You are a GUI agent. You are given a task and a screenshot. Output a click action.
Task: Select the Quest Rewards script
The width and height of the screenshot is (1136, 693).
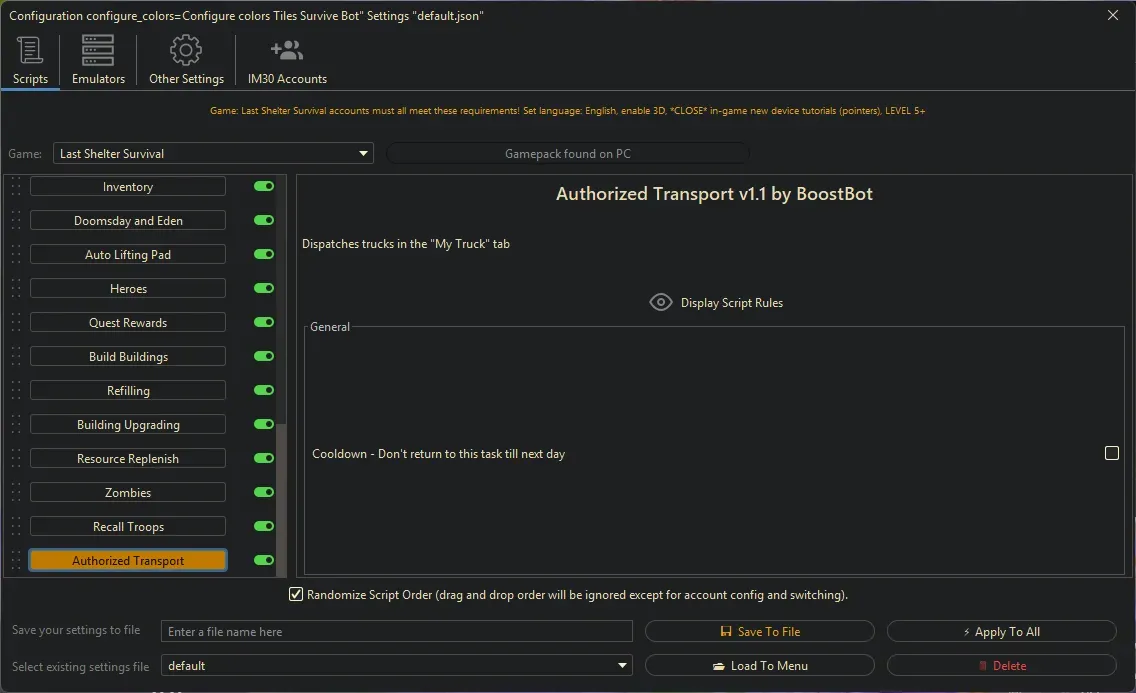128,323
